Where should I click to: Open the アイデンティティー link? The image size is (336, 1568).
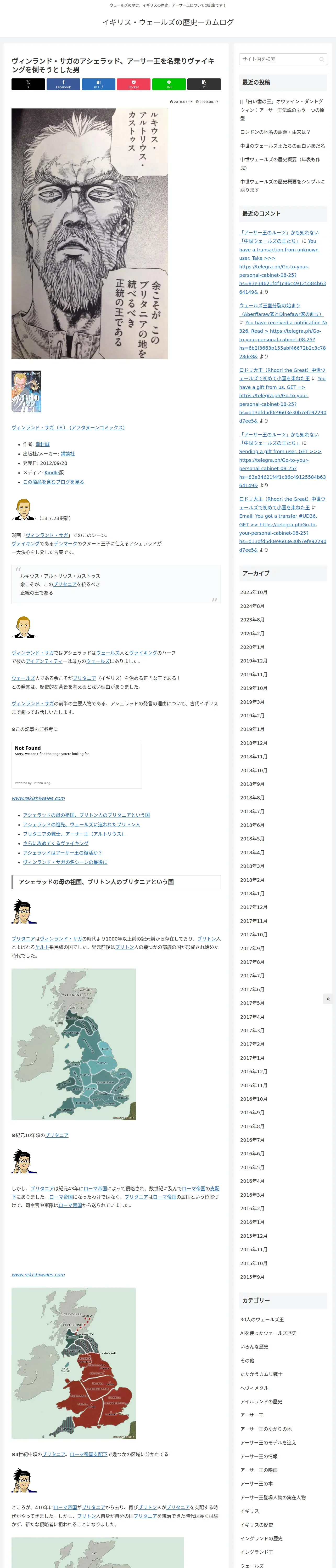point(44,661)
